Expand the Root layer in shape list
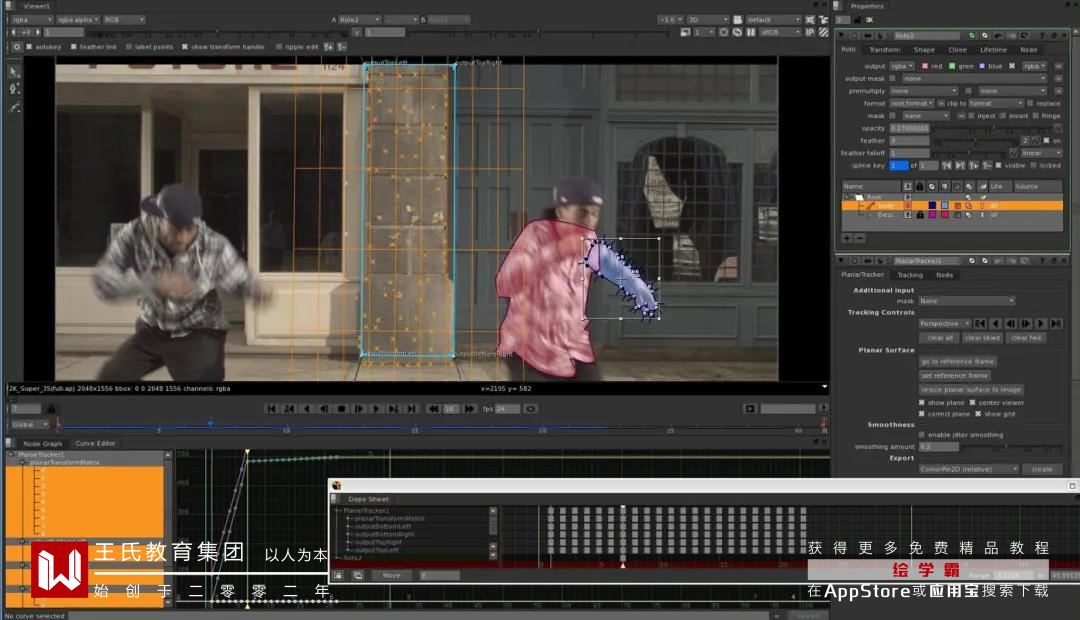1080x620 pixels. 847,197
